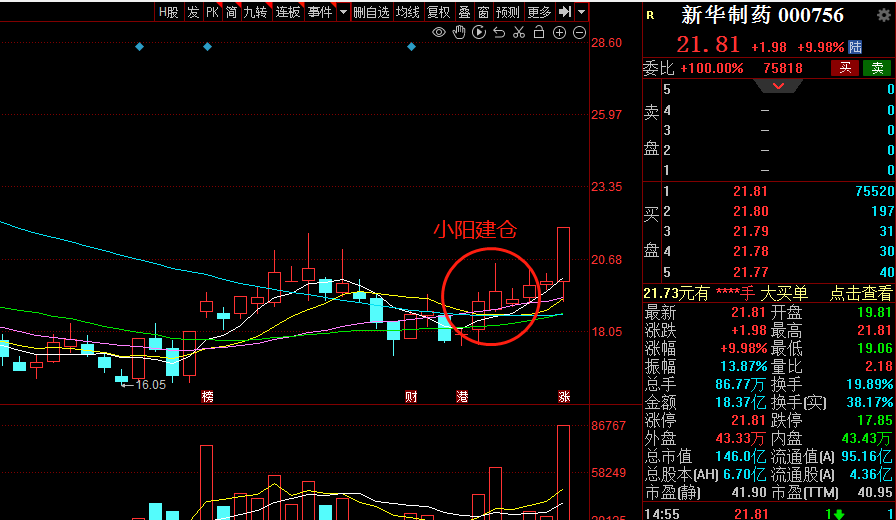Toggle the lock icon
Screen dimensions: 896x520
tap(539, 32)
